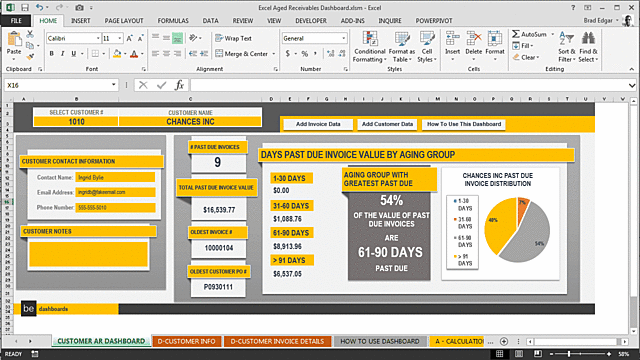Toggle Middle Align in Alignment group
640x360 pixels.
click(166, 38)
